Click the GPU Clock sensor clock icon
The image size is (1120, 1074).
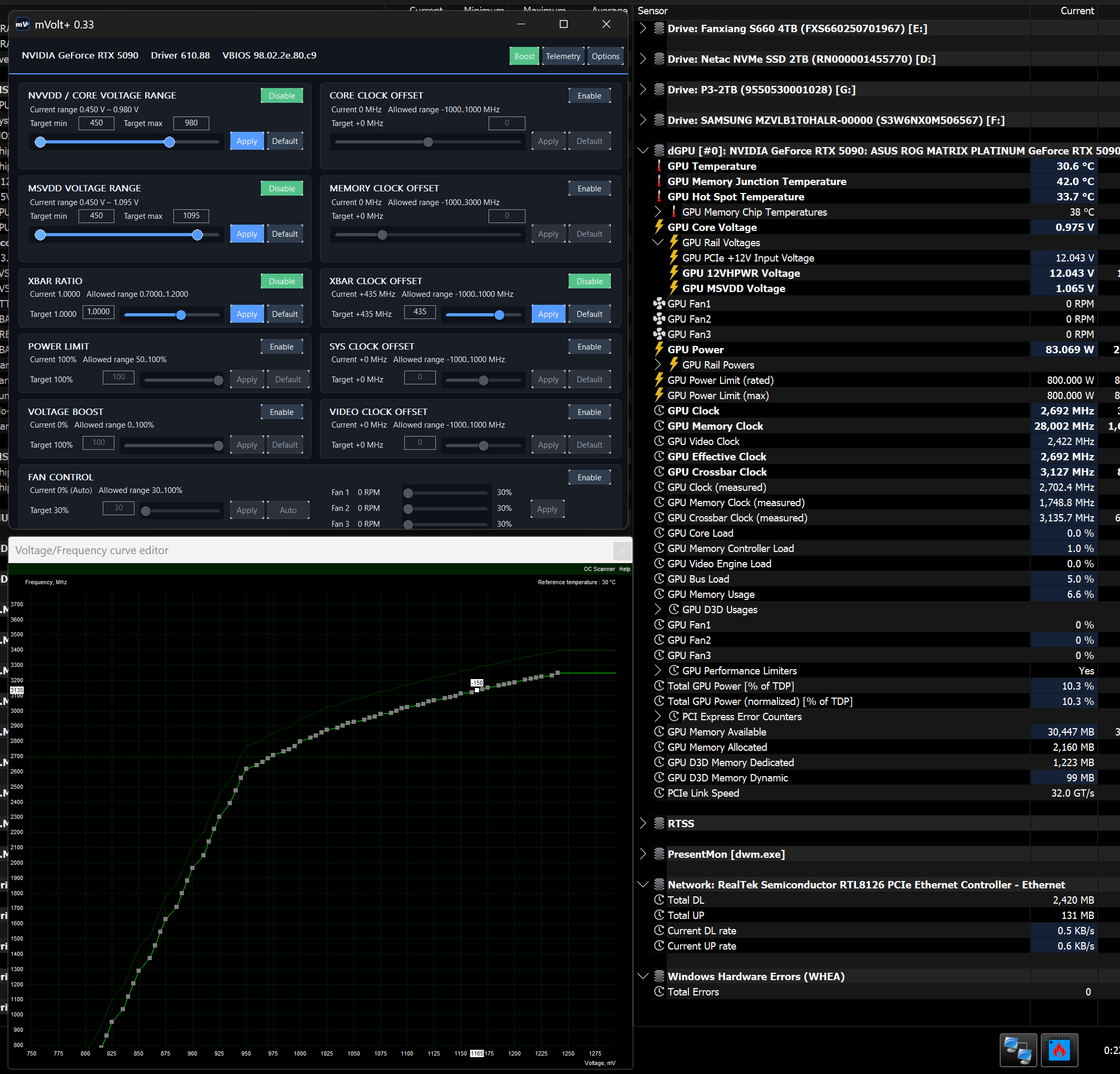pyautogui.click(x=659, y=410)
